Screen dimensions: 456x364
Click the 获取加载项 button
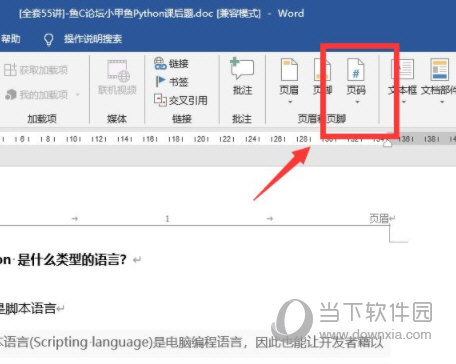click(36, 70)
